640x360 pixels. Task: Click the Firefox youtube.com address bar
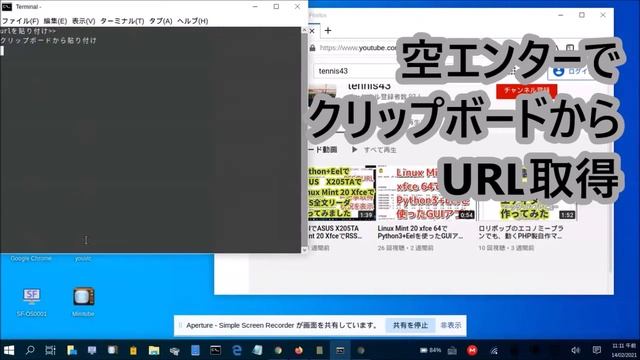(358, 48)
